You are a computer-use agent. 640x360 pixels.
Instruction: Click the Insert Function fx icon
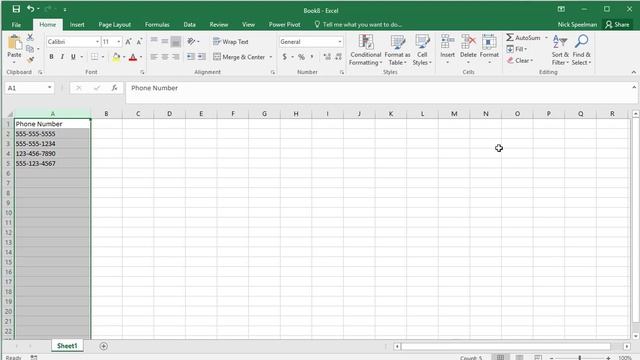tap(114, 88)
